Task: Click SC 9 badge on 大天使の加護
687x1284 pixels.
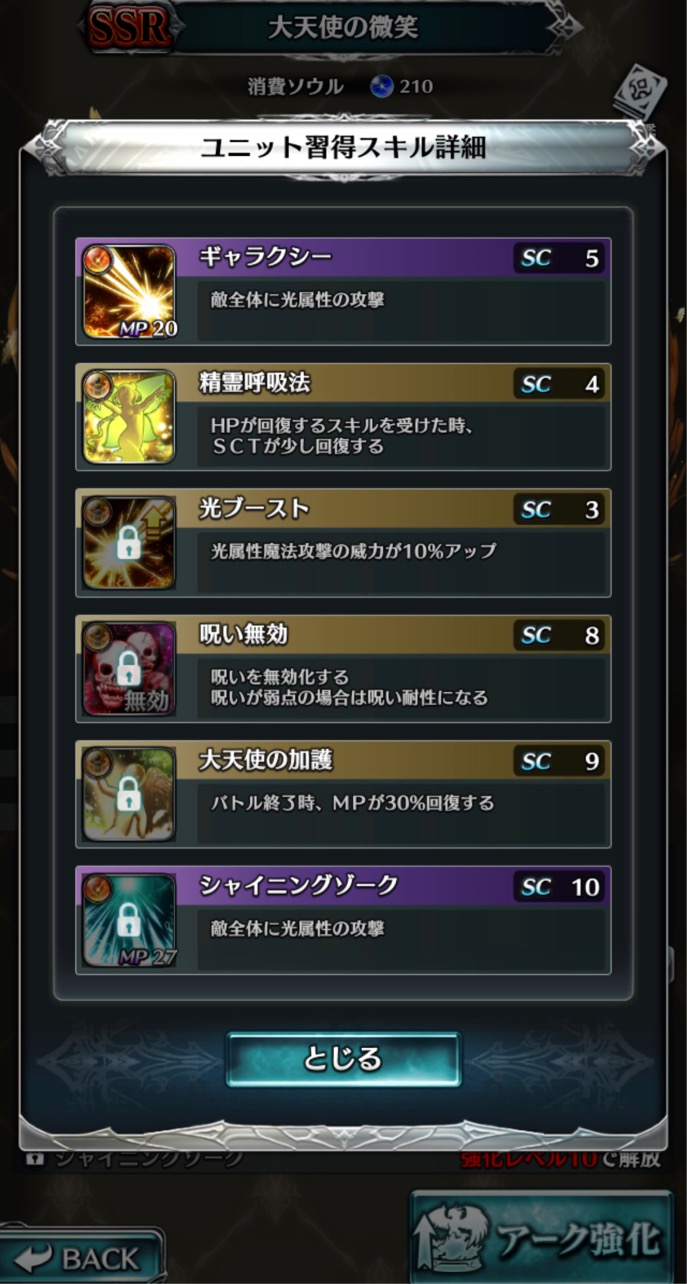Action: 560,762
